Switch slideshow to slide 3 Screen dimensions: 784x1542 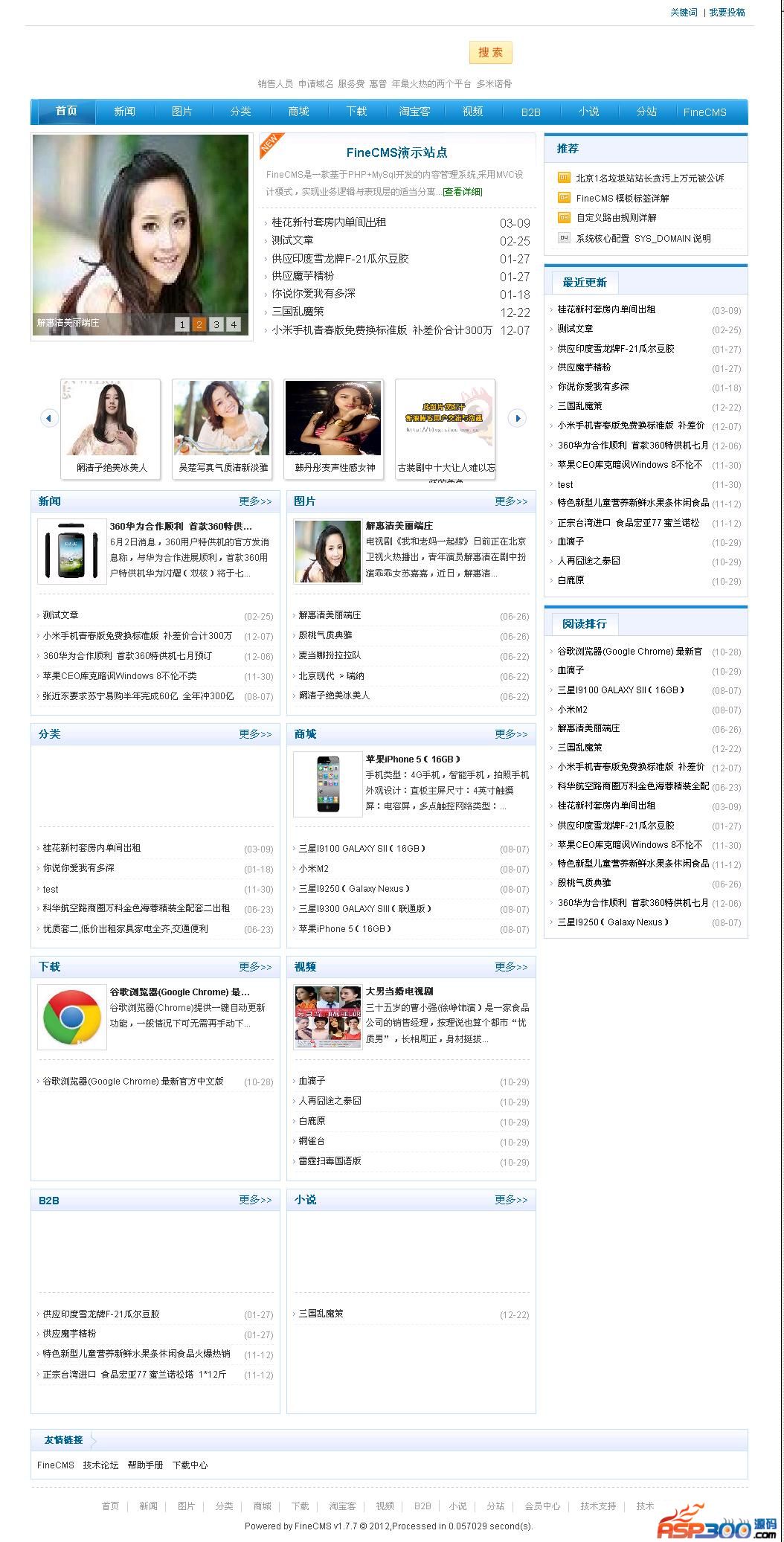tap(216, 324)
